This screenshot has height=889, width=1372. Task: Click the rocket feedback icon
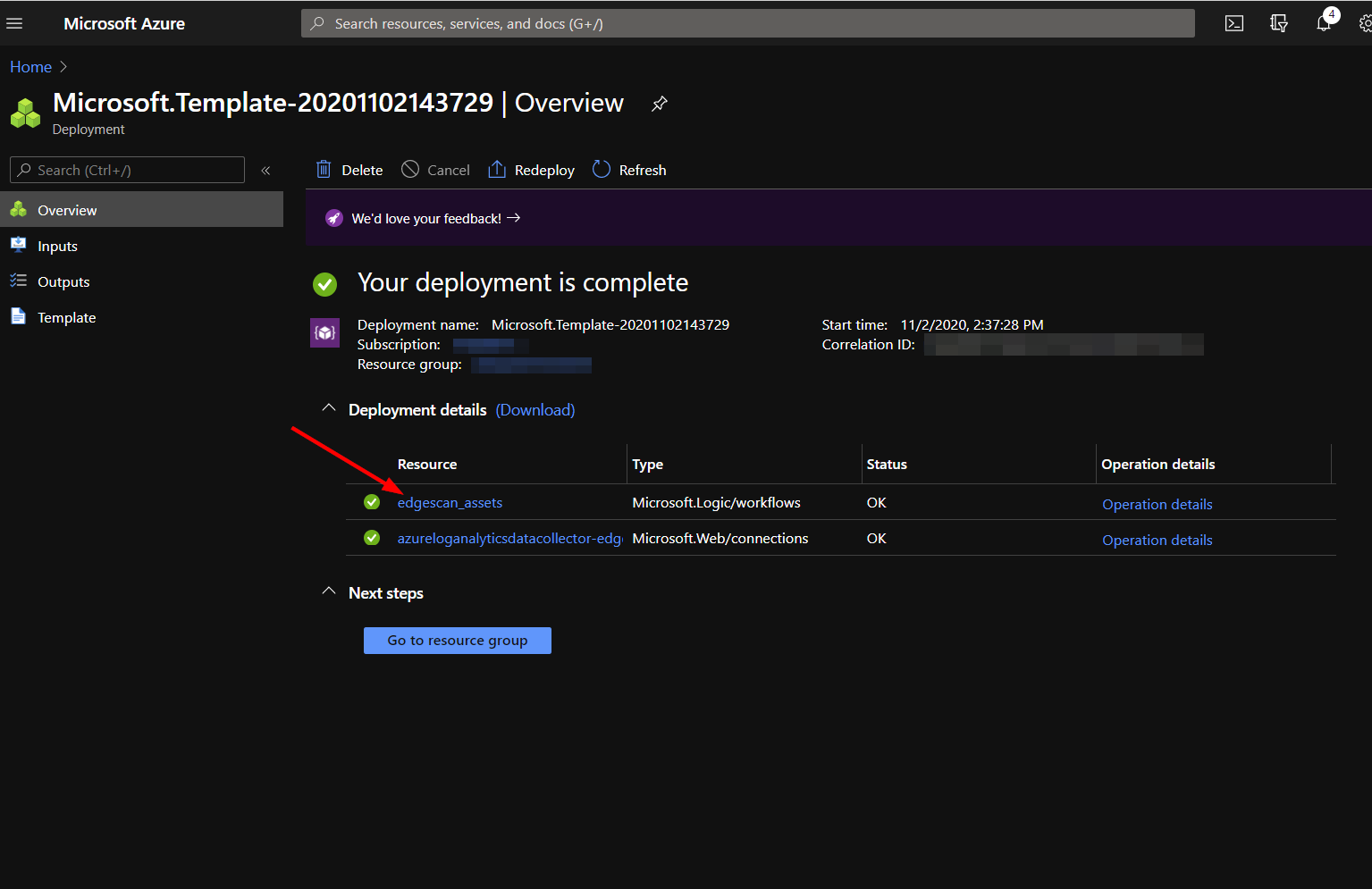pos(334,218)
